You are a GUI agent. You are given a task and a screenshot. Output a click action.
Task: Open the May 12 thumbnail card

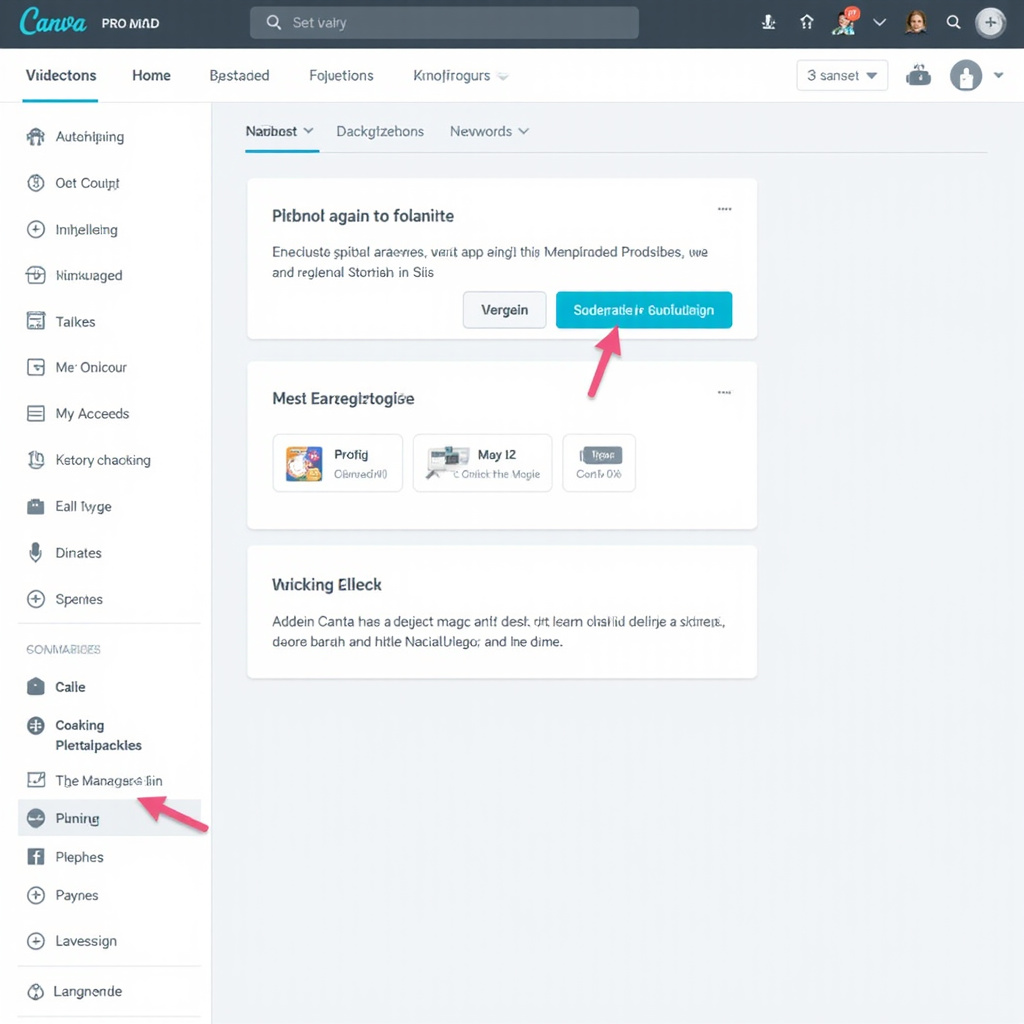[482, 463]
